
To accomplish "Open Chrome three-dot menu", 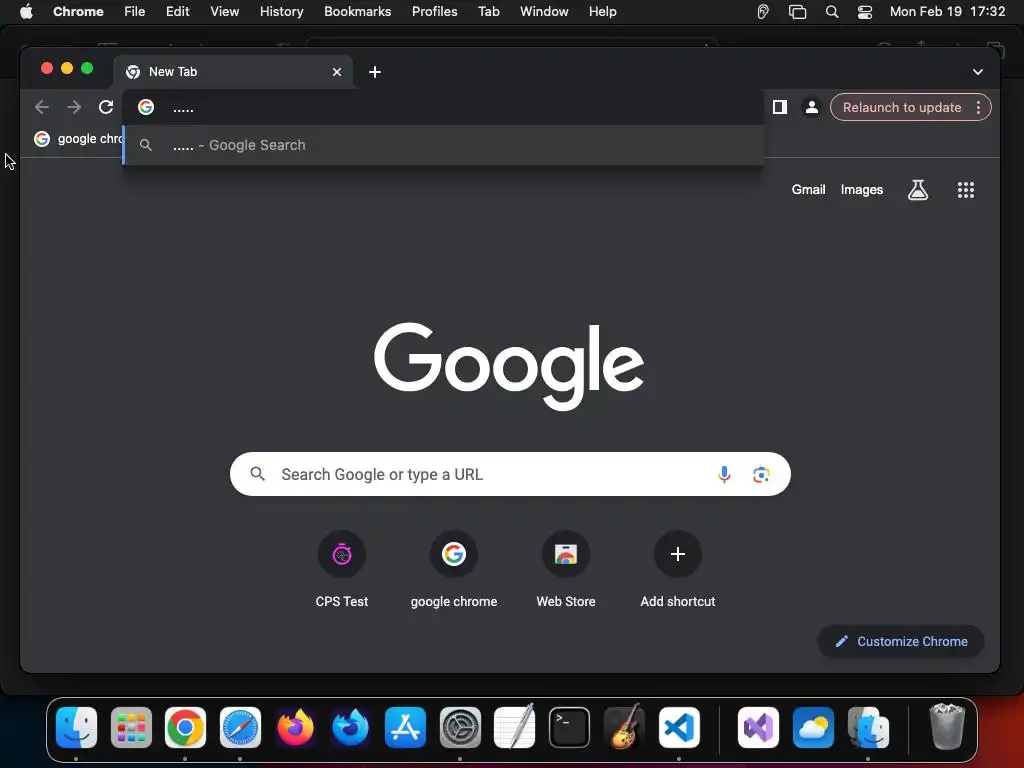I will (x=978, y=107).
